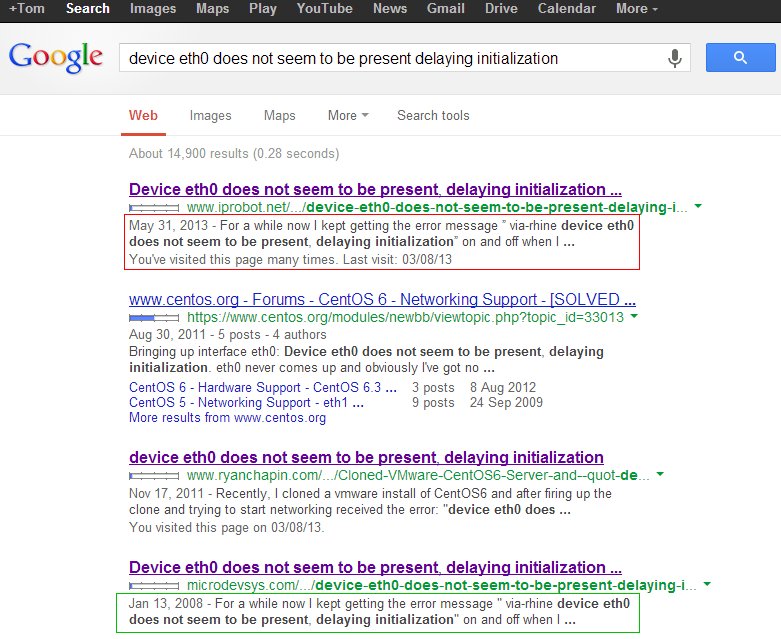Open the ryanchapin.com result title link
The width and height of the screenshot is (781, 639).
click(x=366, y=457)
